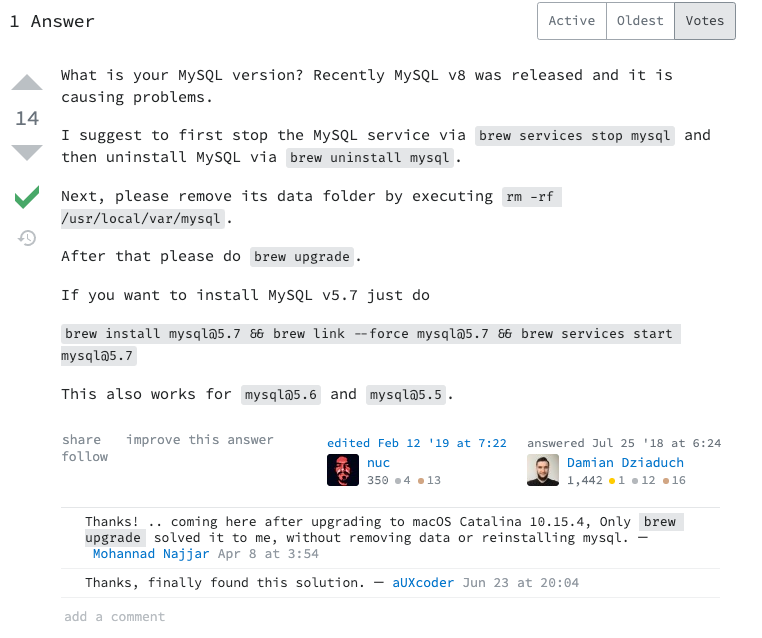Open the answer's activity history icon
Image resolution: width=762 pixels, height=638 pixels.
pyautogui.click(x=27, y=238)
